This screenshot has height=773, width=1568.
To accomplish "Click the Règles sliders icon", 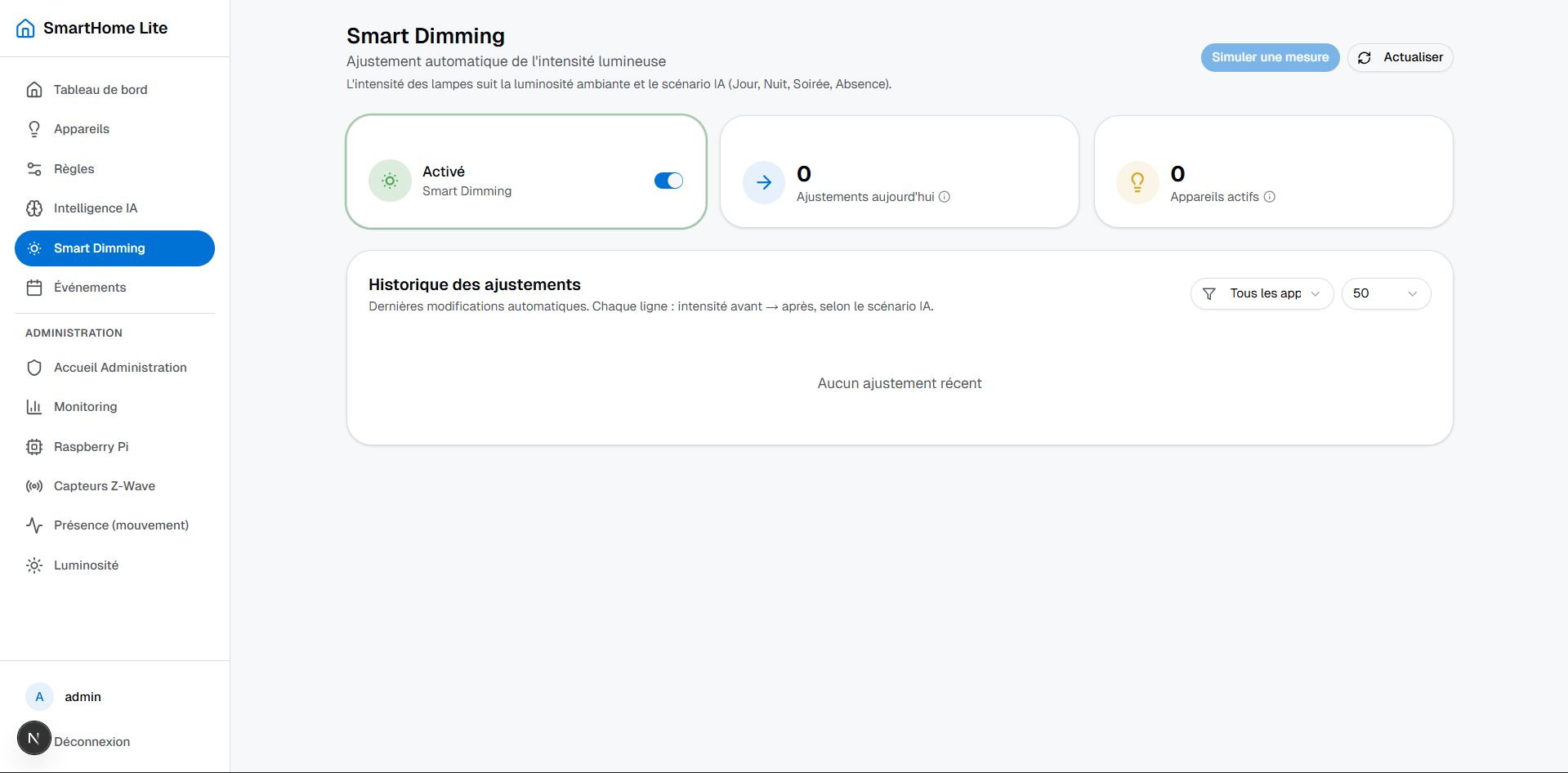I will (34, 168).
